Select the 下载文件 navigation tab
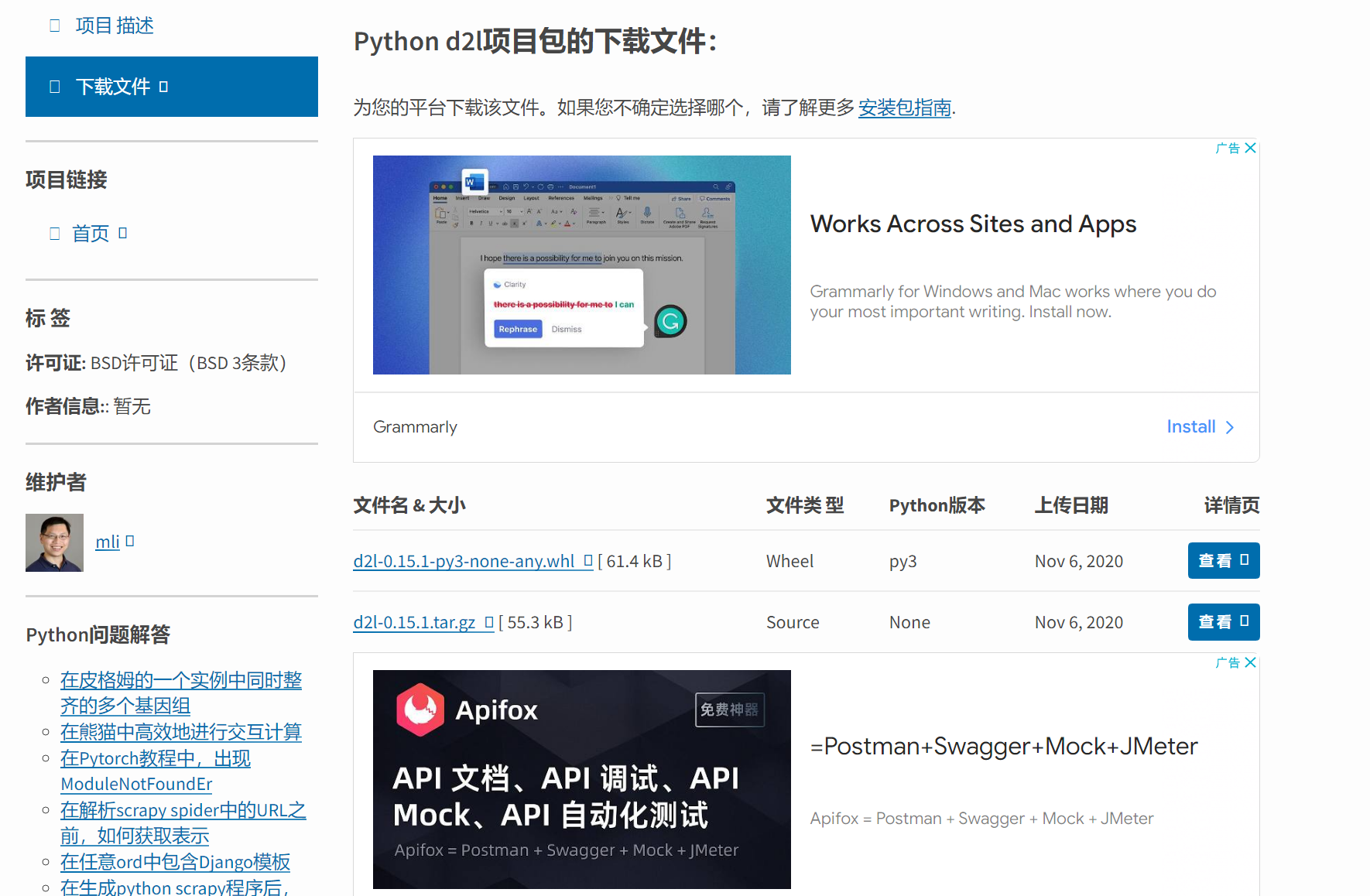This screenshot has height=896, width=1370. pyautogui.click(x=113, y=87)
